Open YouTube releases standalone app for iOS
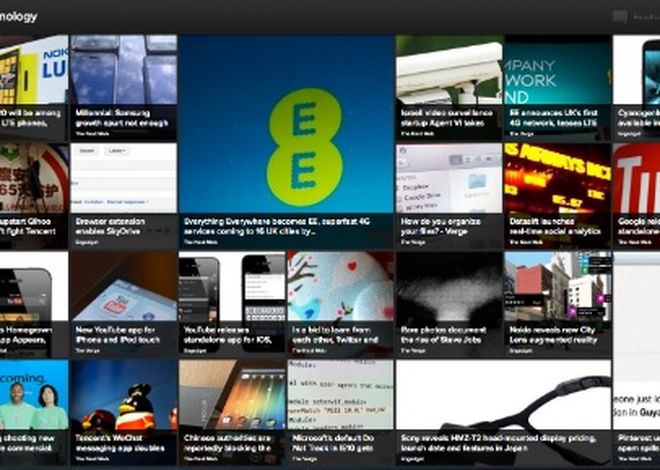Screen dimensions: 660x470 232,304
